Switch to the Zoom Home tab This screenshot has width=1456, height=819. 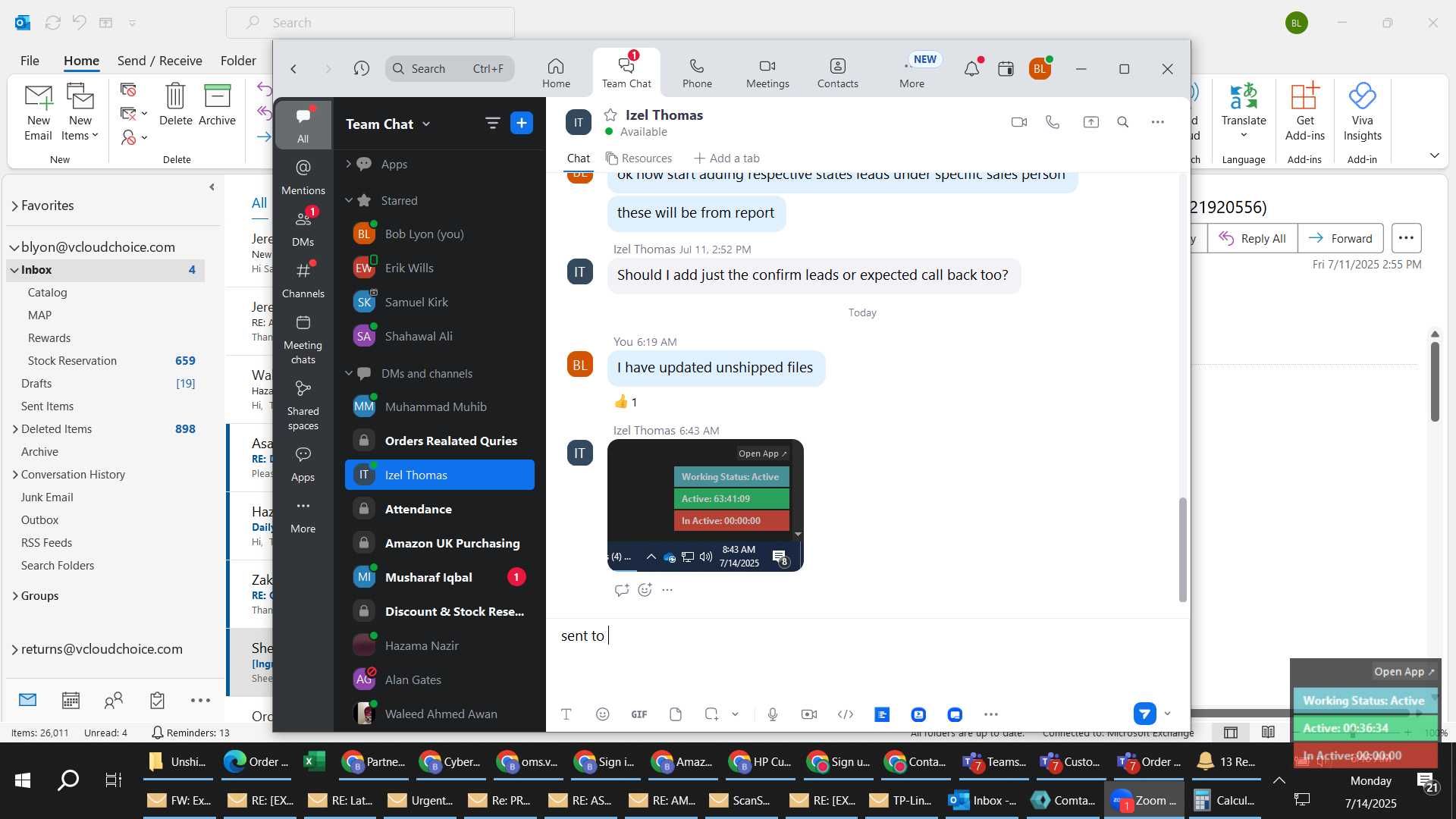(x=556, y=73)
